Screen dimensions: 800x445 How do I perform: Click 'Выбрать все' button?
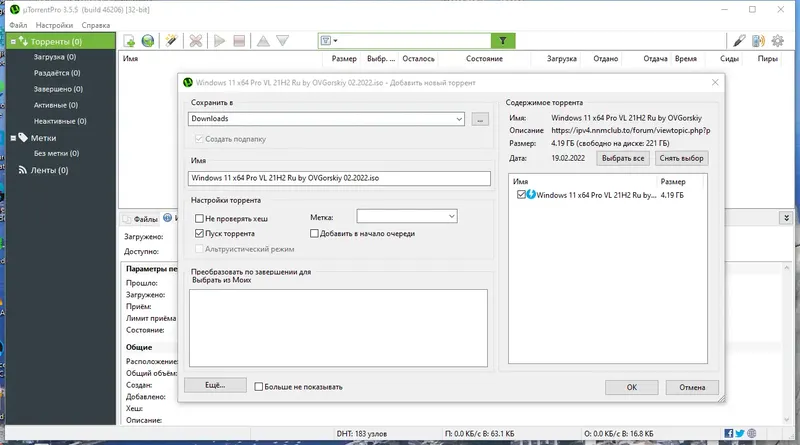tap(623, 158)
